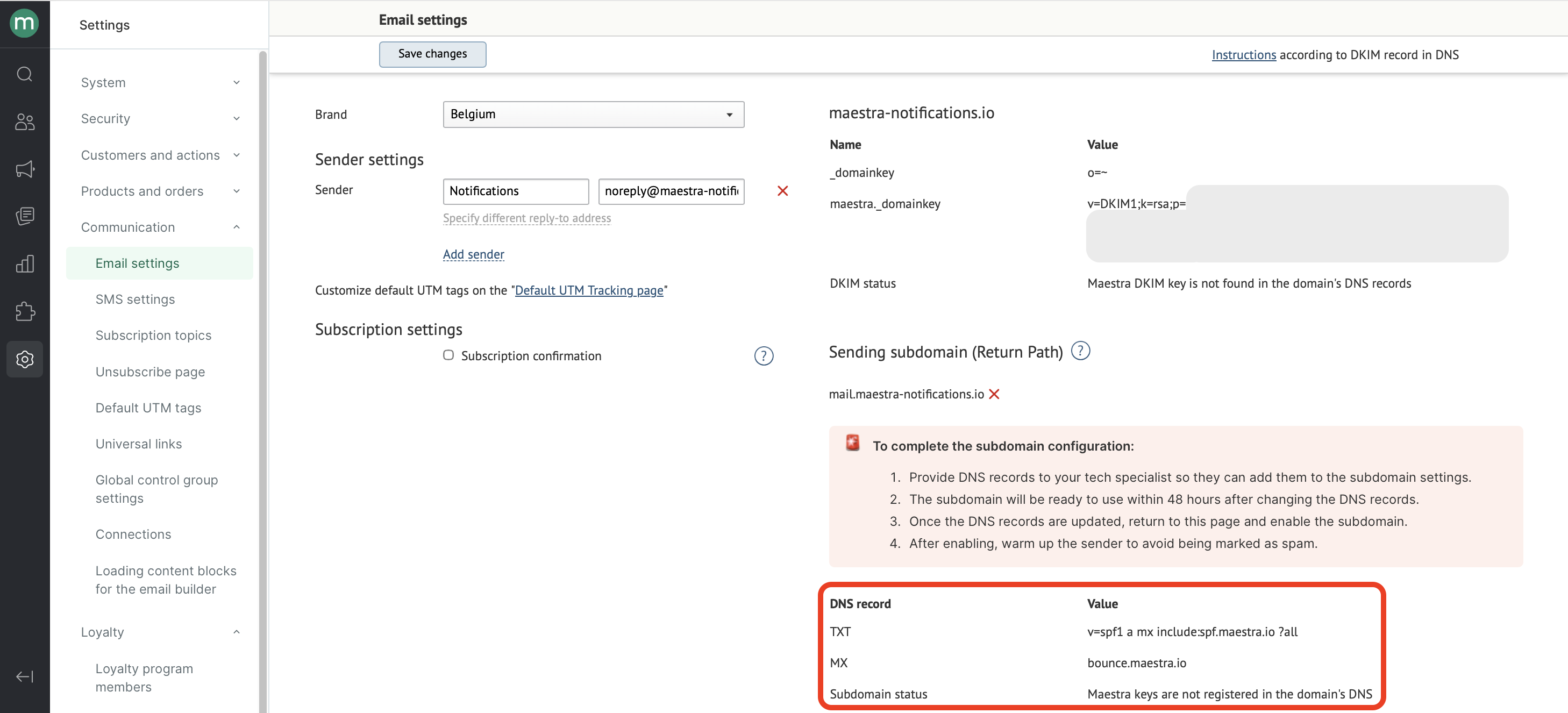Navigate to Universal links

pyautogui.click(x=139, y=444)
